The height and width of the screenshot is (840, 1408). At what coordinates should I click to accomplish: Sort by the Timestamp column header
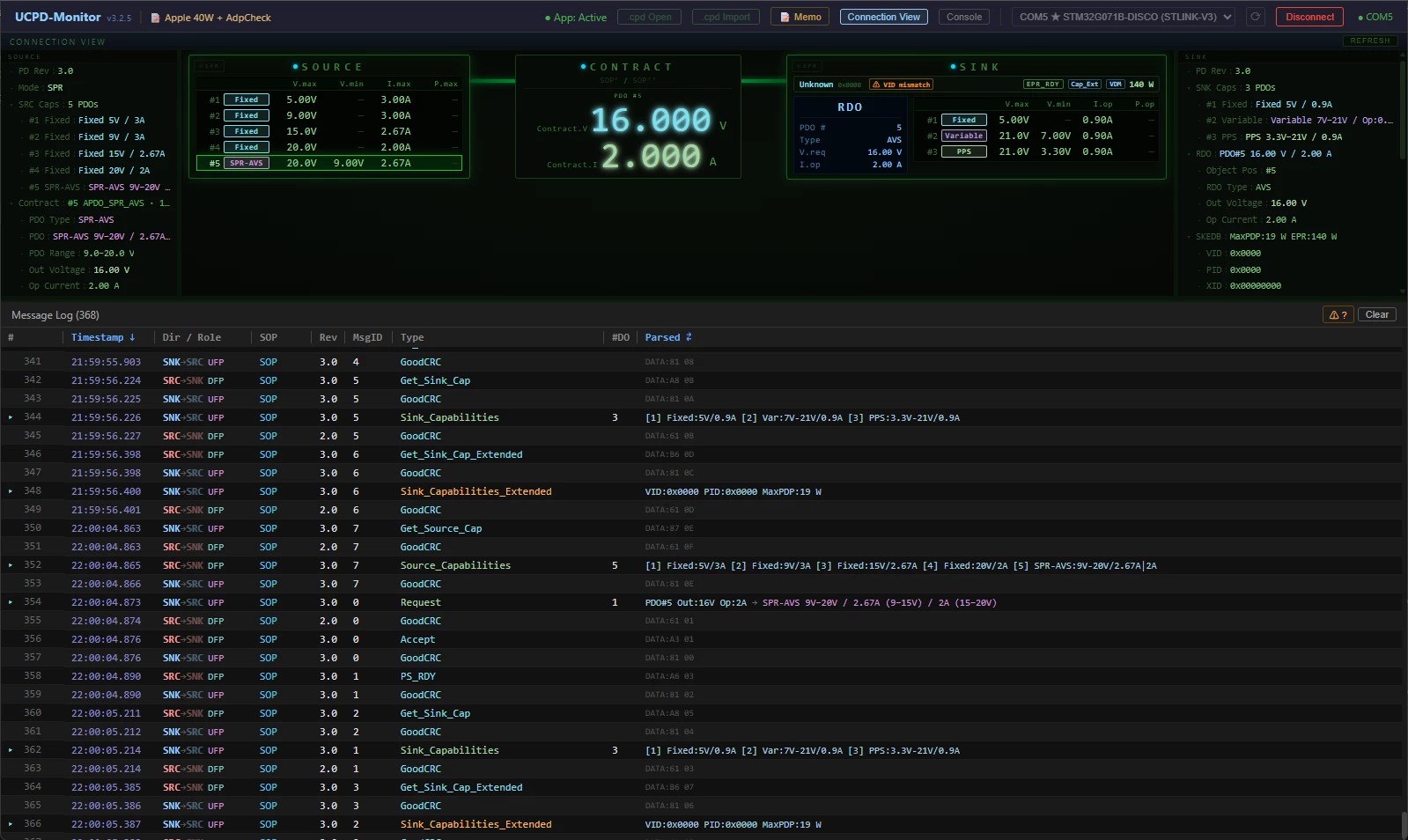pos(103,337)
